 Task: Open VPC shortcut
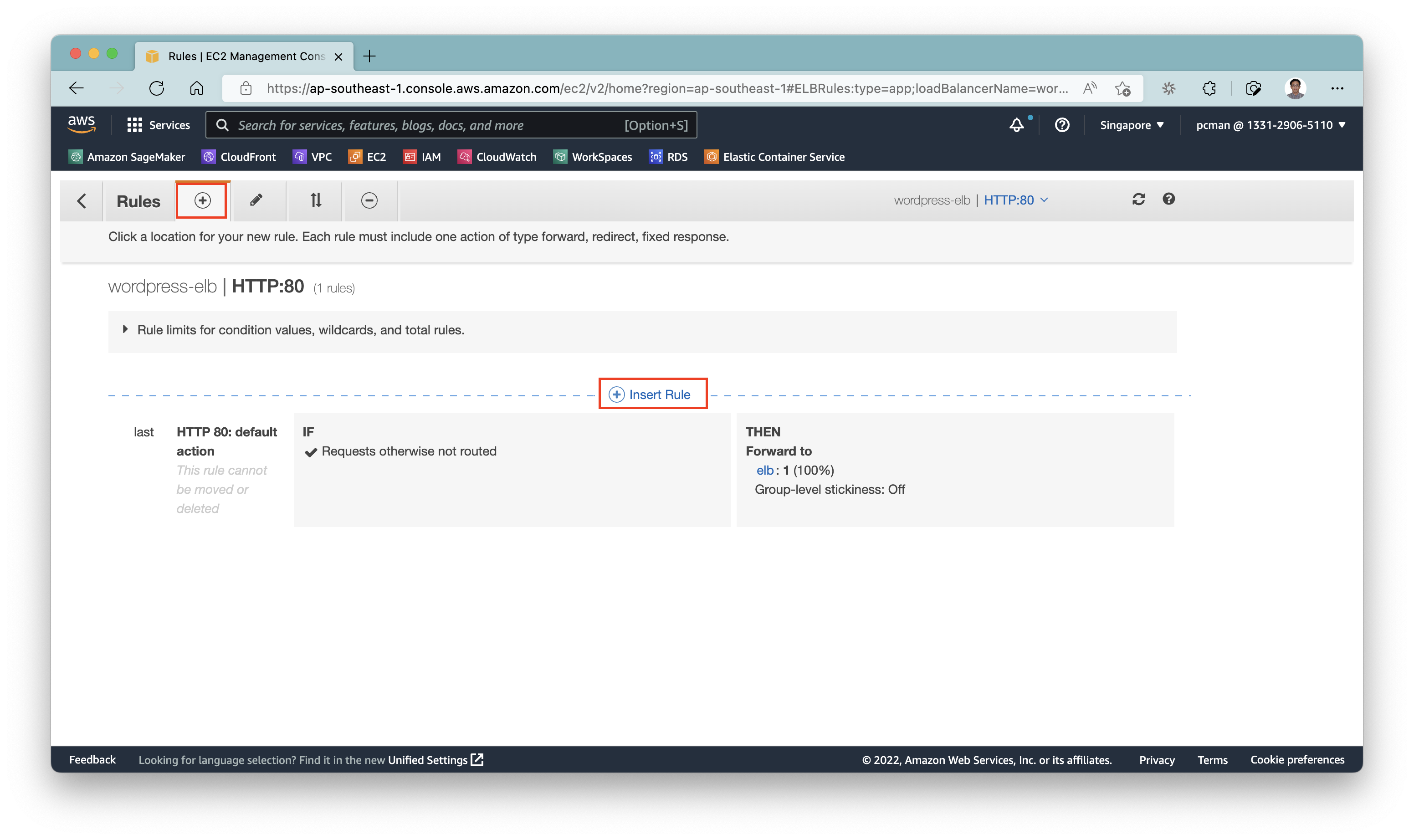coord(312,157)
